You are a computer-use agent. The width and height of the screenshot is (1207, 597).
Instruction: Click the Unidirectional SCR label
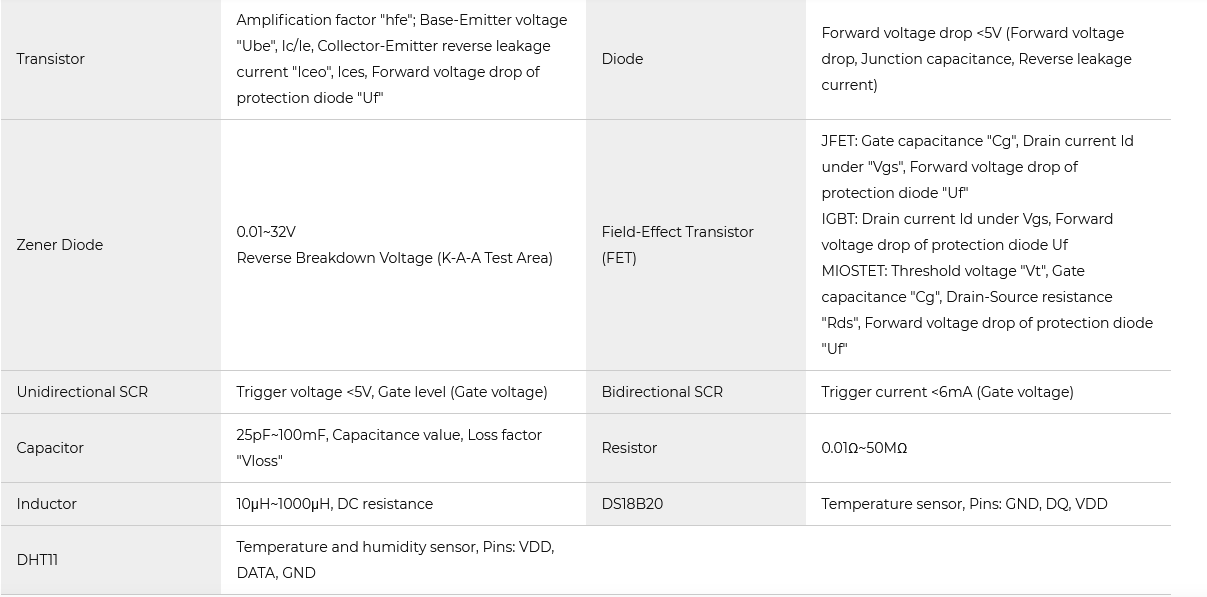click(82, 392)
